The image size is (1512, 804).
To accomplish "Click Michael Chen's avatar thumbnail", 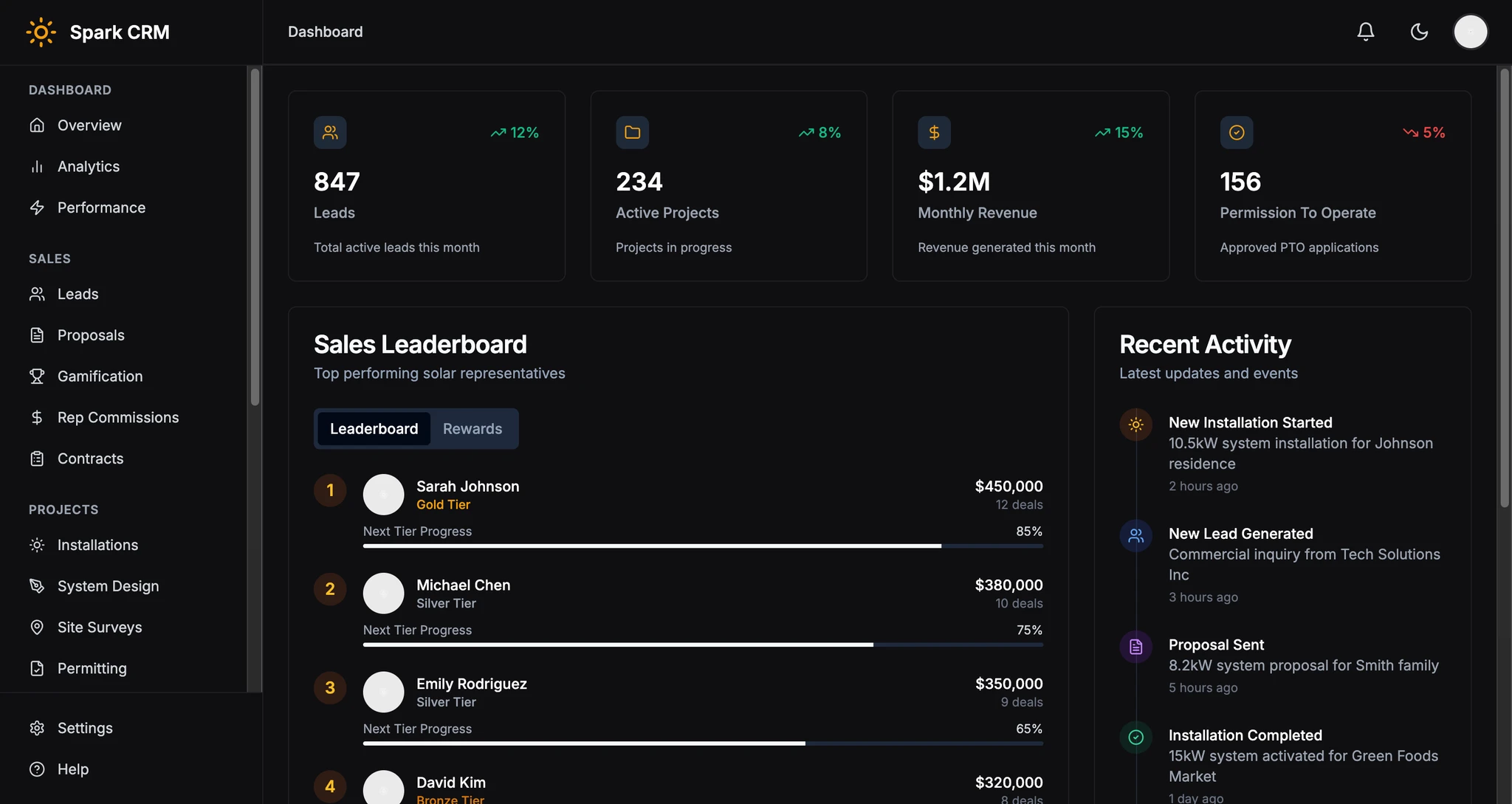I will coord(383,594).
